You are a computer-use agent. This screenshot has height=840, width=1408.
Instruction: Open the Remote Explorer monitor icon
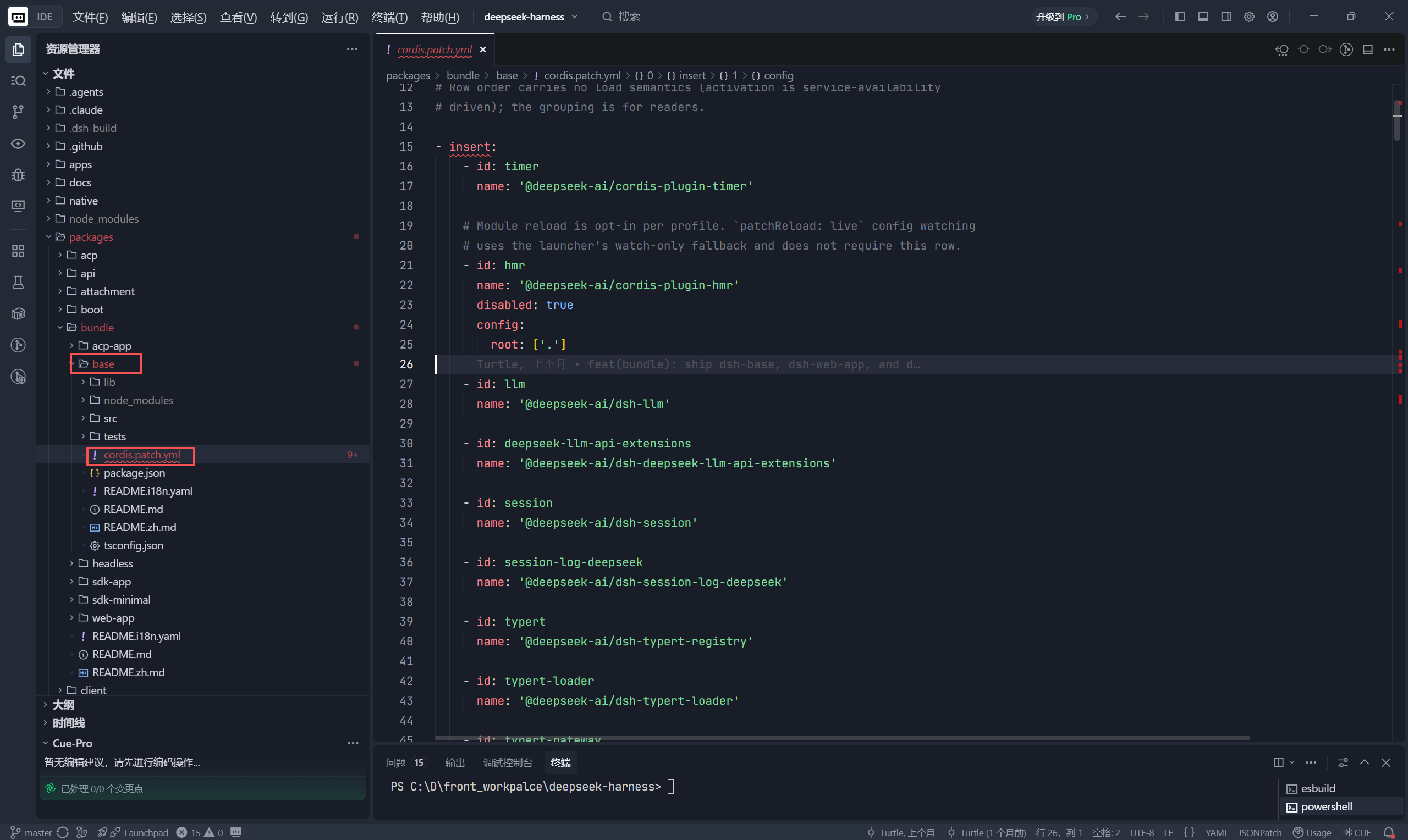coord(18,206)
